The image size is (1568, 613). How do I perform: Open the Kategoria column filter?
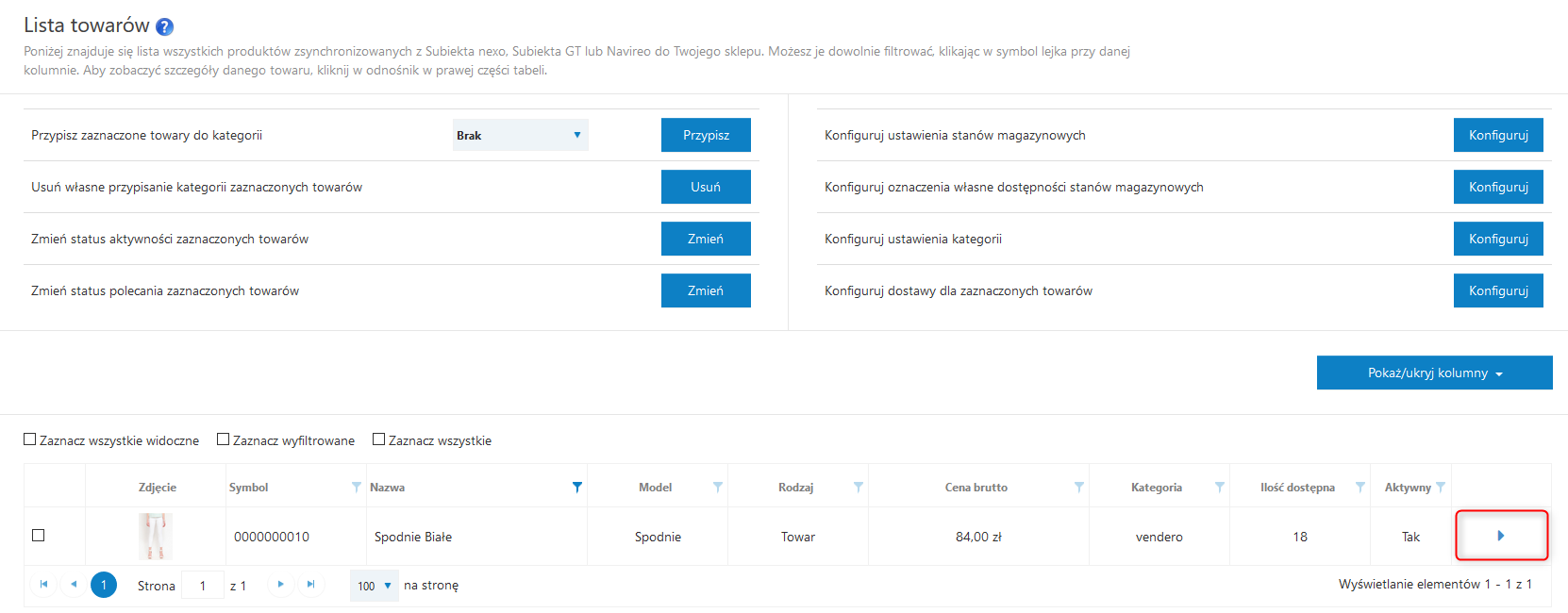pyautogui.click(x=1220, y=488)
